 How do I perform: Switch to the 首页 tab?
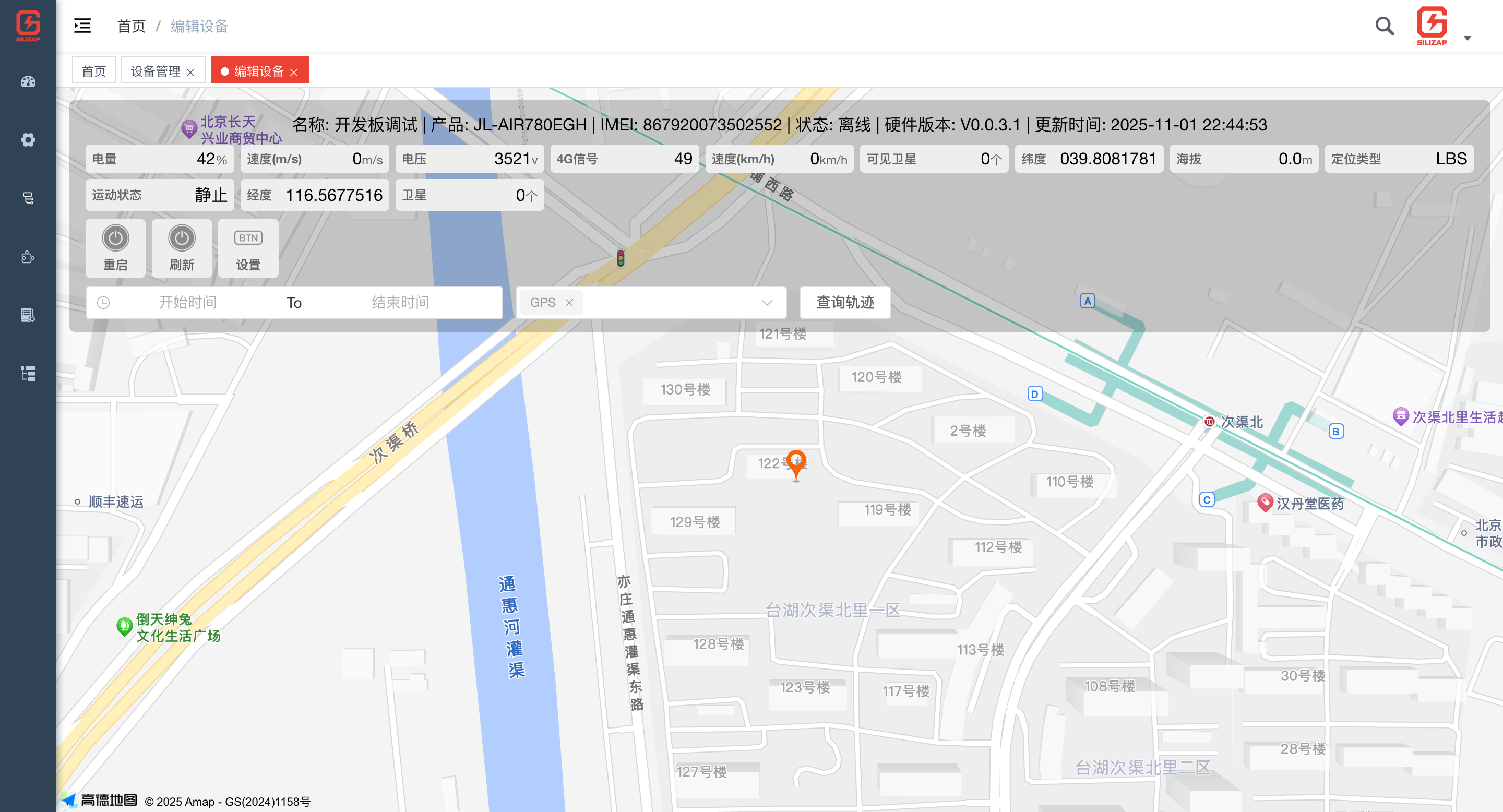[x=93, y=71]
